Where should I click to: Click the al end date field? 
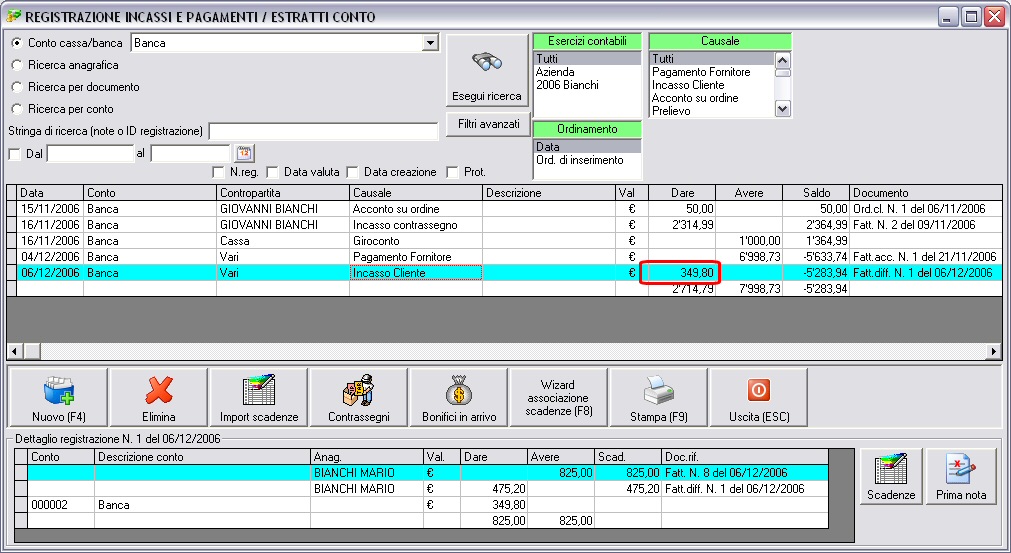tap(190, 153)
